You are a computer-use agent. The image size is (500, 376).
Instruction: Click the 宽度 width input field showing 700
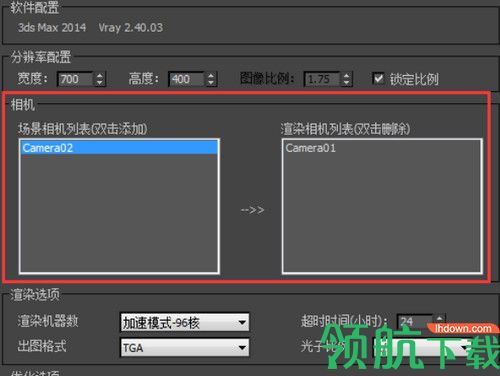coord(76,79)
